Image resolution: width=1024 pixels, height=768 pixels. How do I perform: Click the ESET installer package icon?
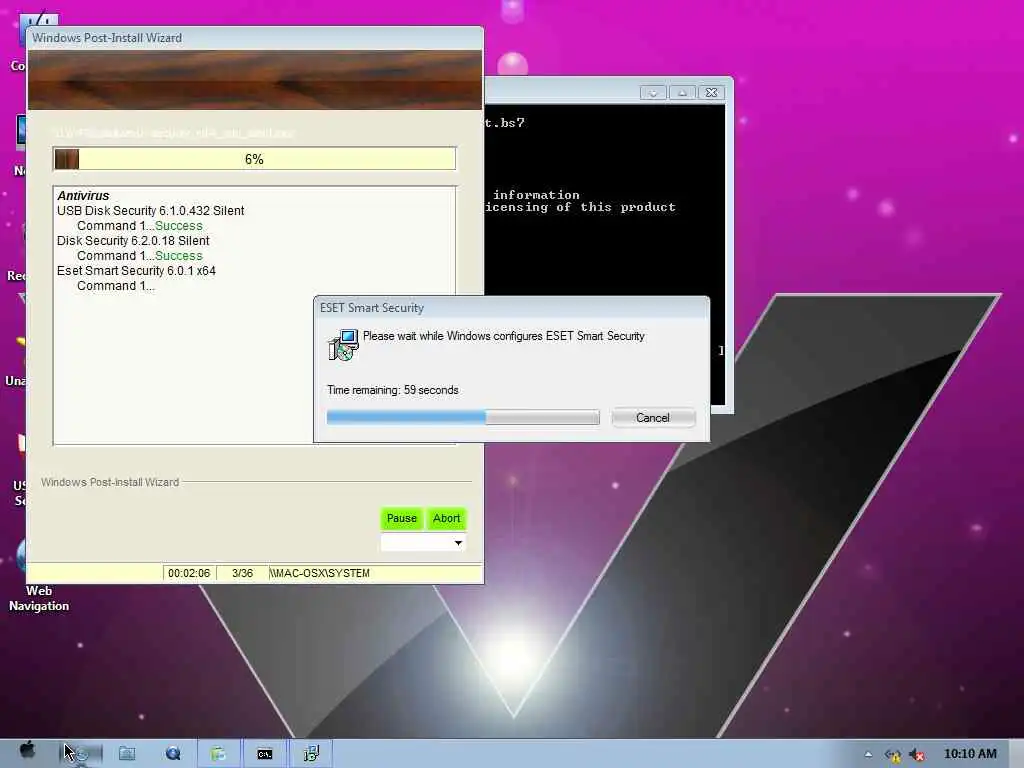343,345
